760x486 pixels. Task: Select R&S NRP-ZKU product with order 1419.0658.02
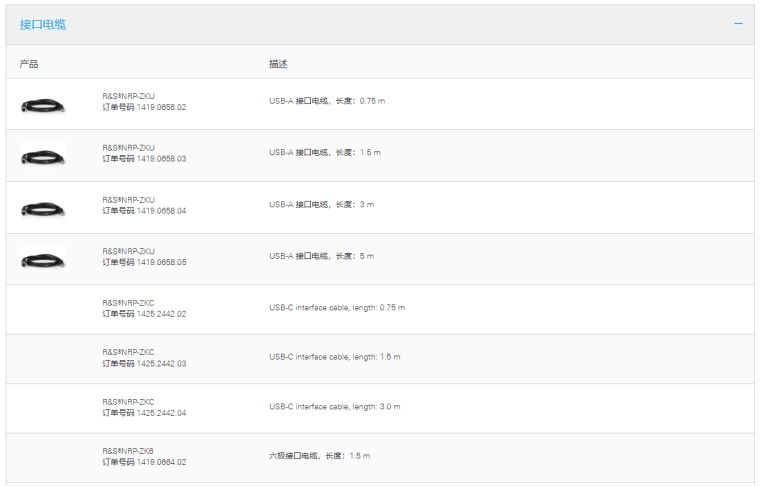(129, 96)
